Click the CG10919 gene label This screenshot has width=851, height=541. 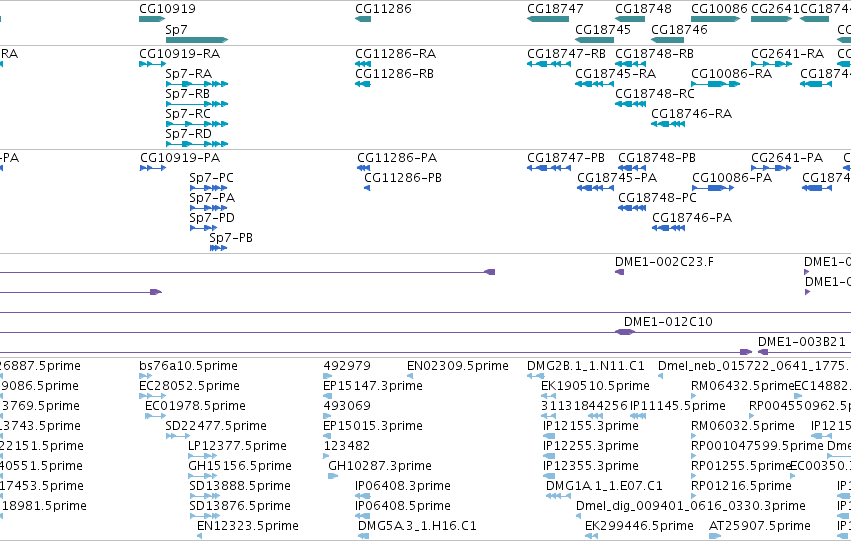click(167, 9)
